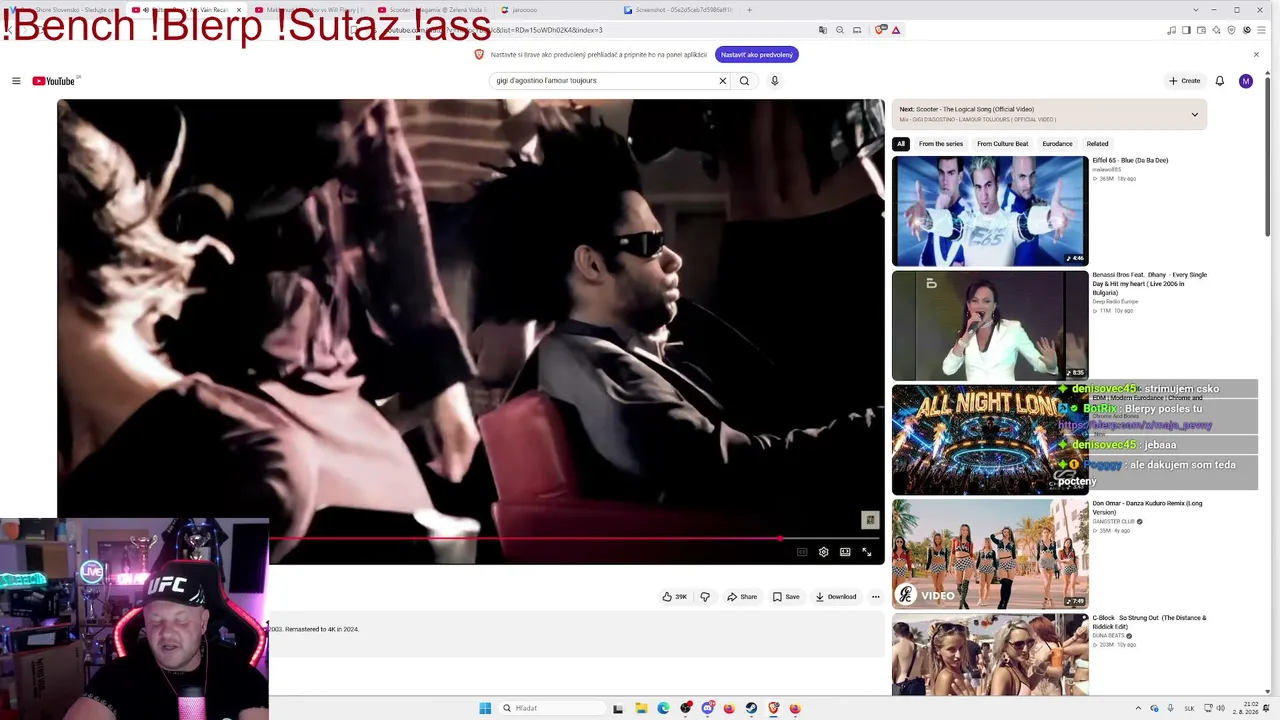Open the account avatar menu
Image resolution: width=1280 pixels, height=720 pixels.
(x=1246, y=81)
